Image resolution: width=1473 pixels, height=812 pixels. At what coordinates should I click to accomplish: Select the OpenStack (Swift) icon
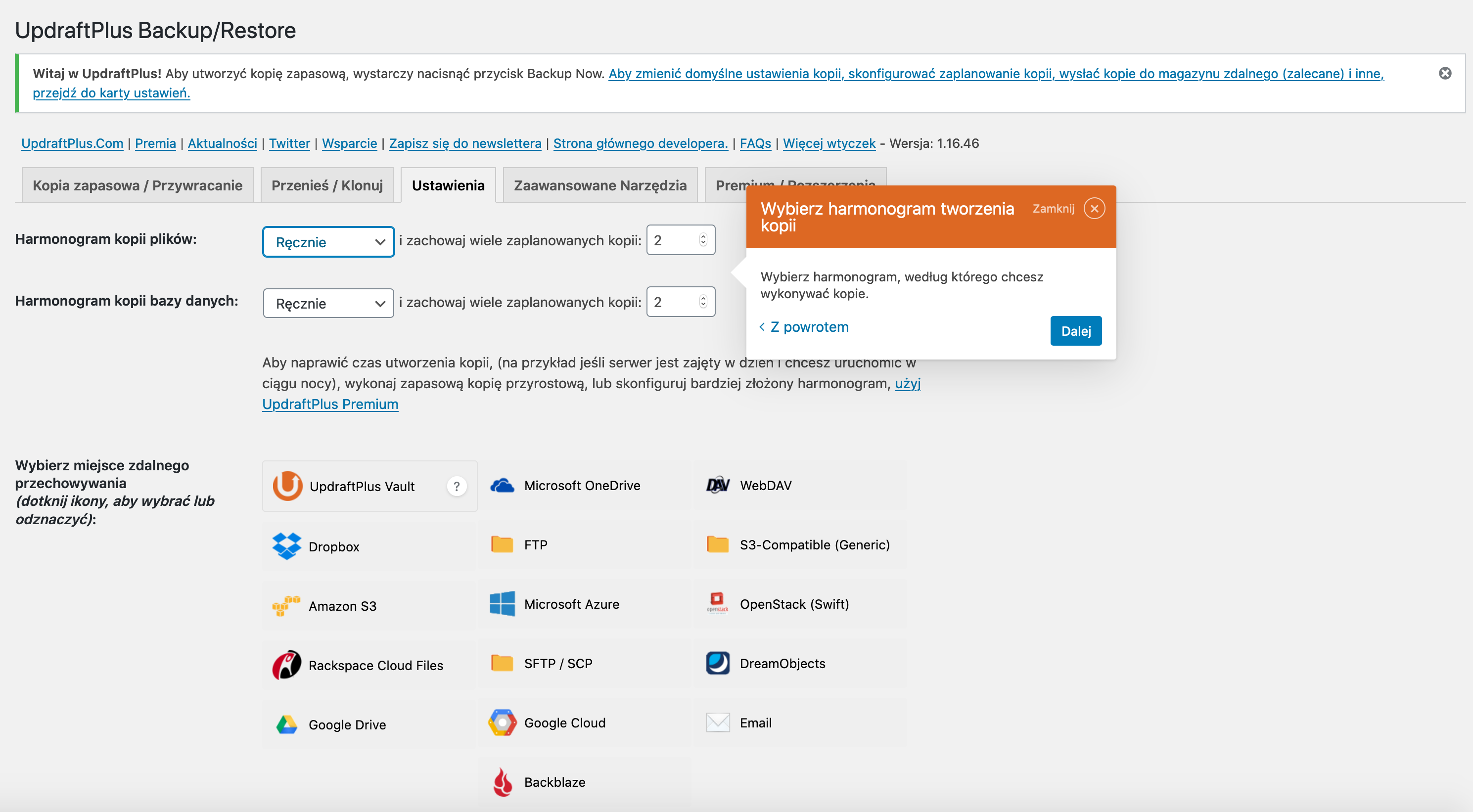pyautogui.click(x=718, y=603)
